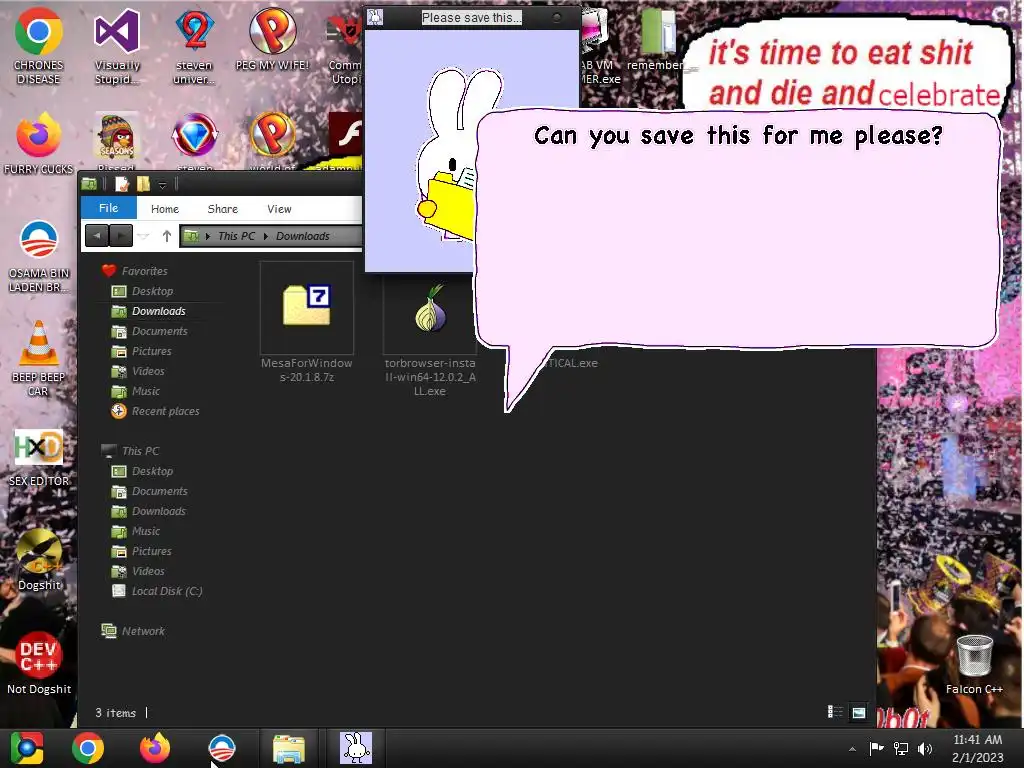Expand the dropdown after This PC breadcrumb
The width and height of the screenshot is (1024, 768).
266,236
